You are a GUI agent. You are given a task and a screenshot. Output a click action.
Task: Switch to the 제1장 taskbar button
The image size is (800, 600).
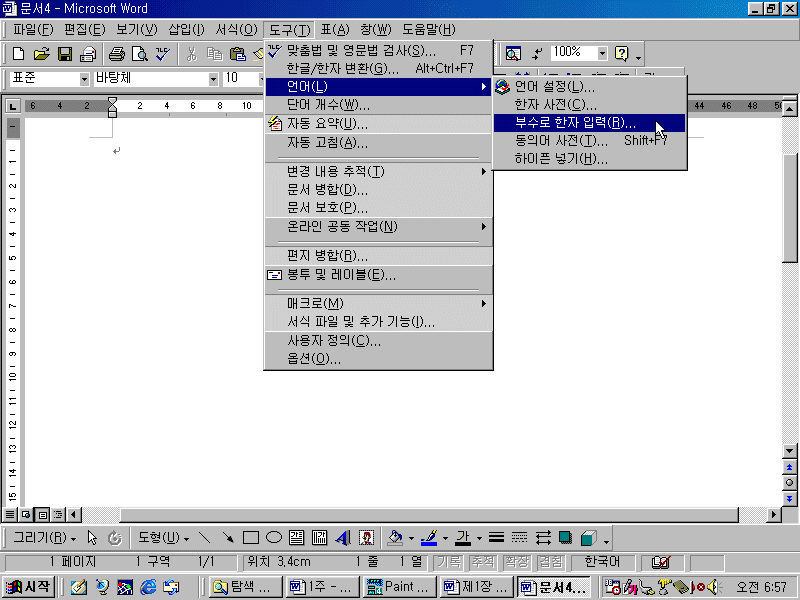click(x=477, y=587)
